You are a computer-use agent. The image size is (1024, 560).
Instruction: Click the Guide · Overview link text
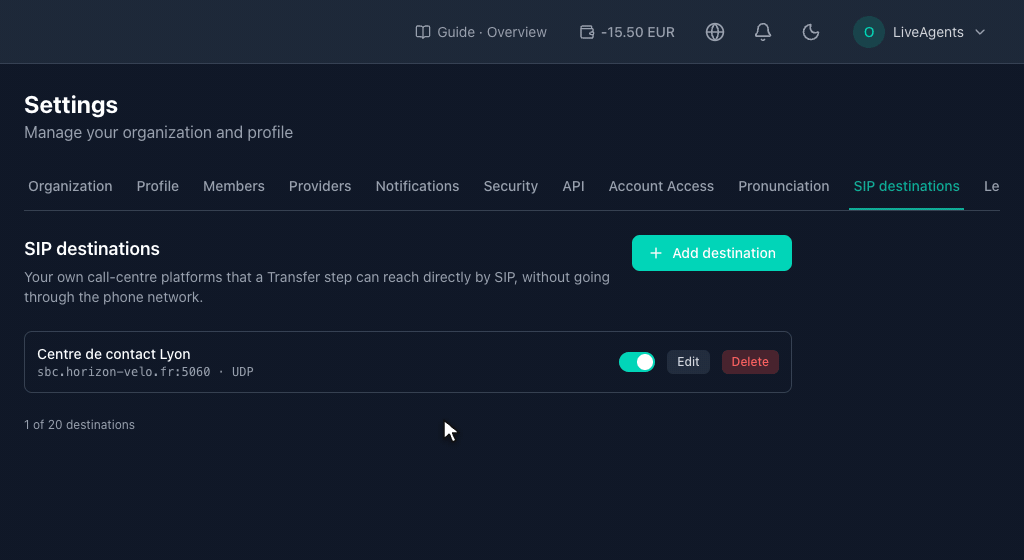click(492, 32)
